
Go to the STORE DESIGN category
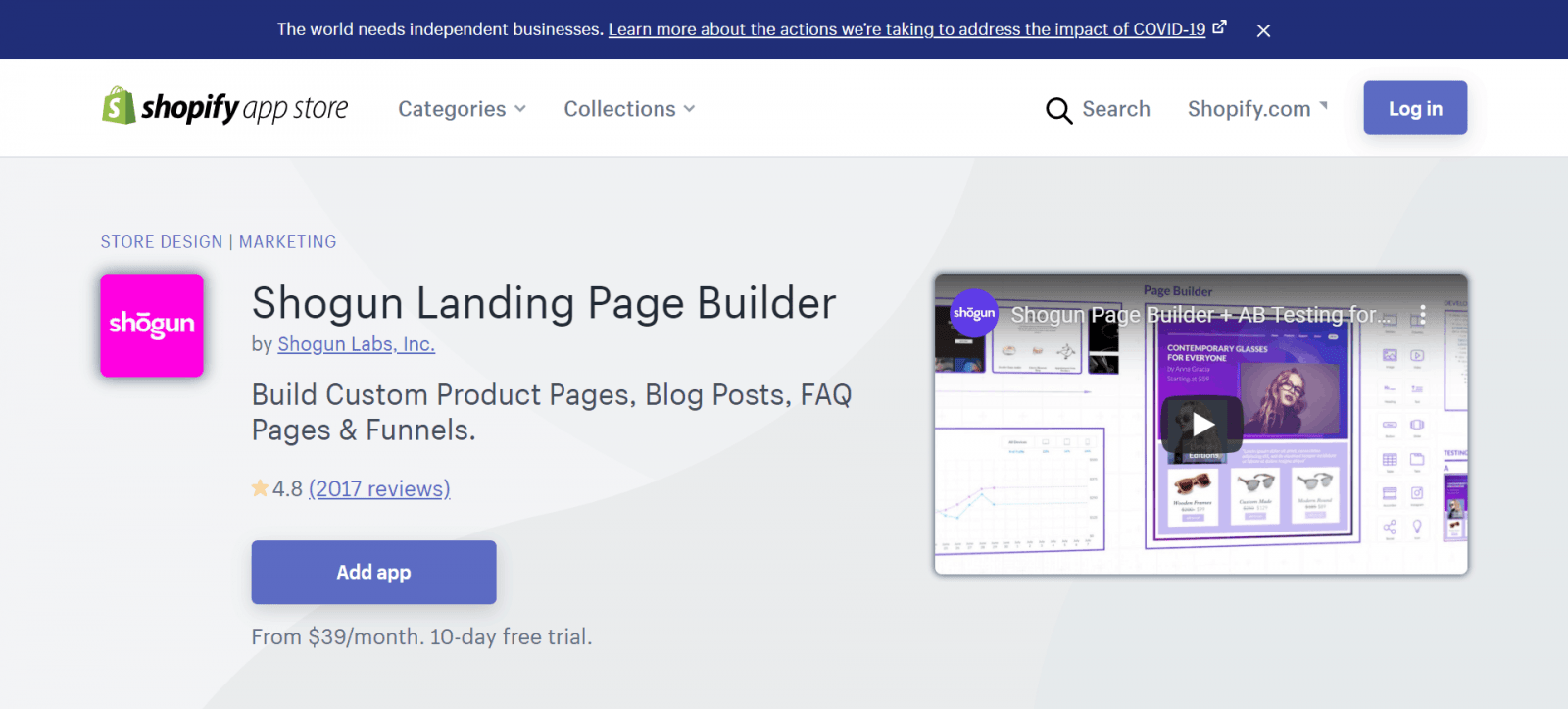[x=162, y=242]
